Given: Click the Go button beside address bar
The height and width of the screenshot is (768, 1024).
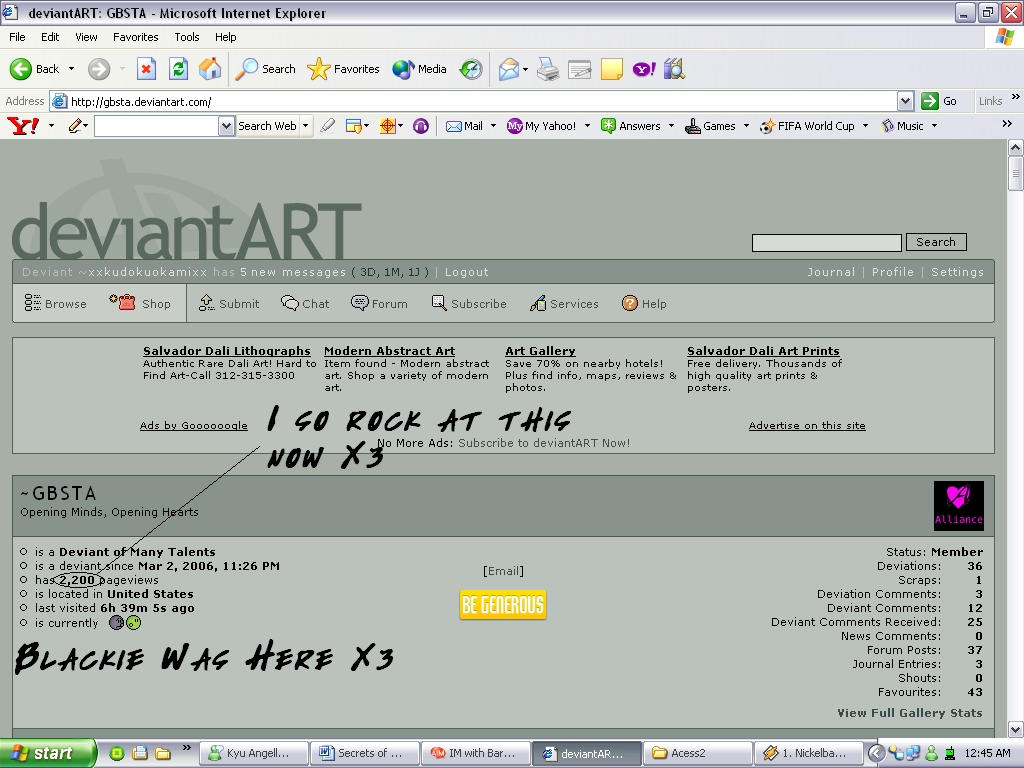Looking at the screenshot, I should click(940, 101).
